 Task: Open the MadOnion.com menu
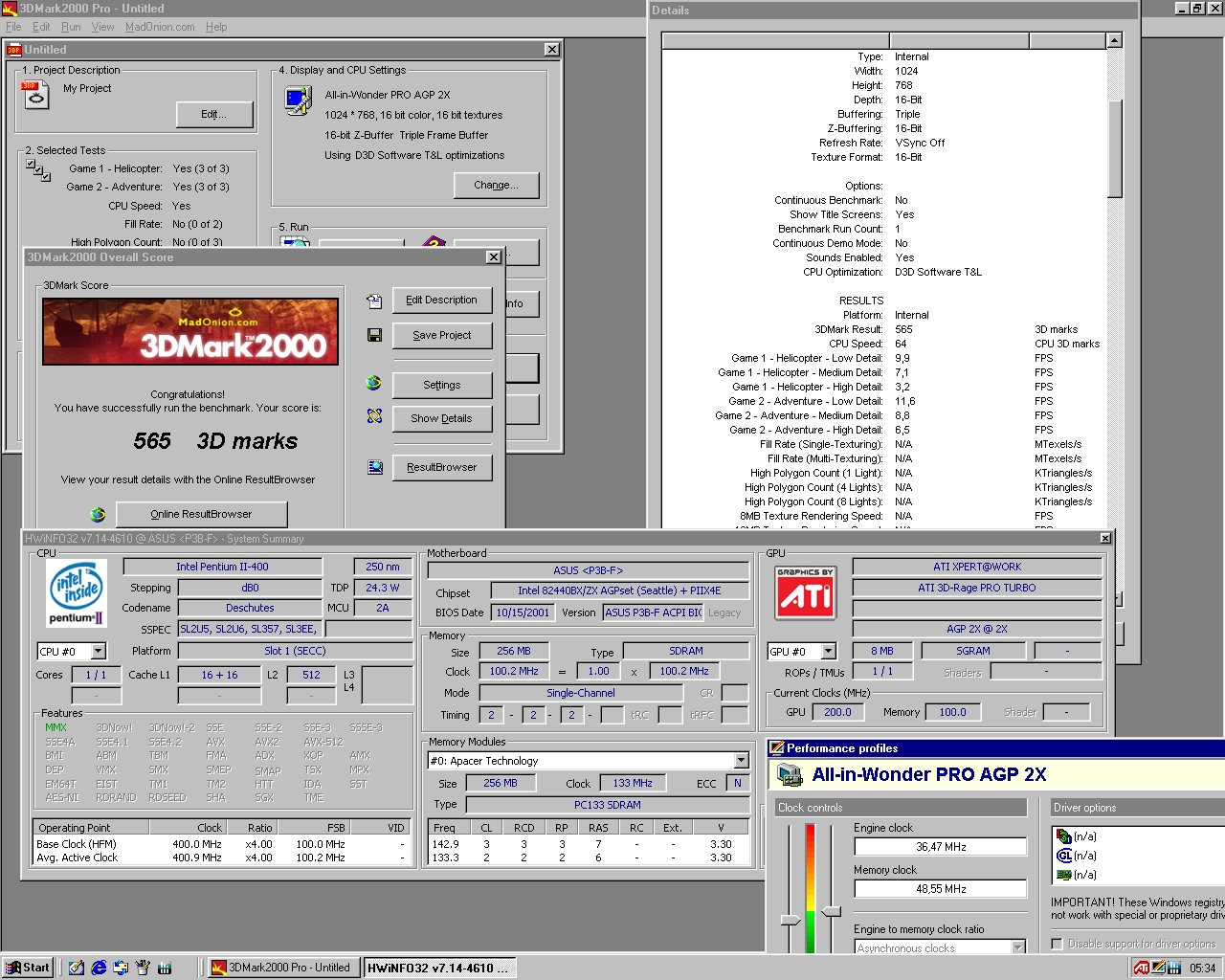160,27
